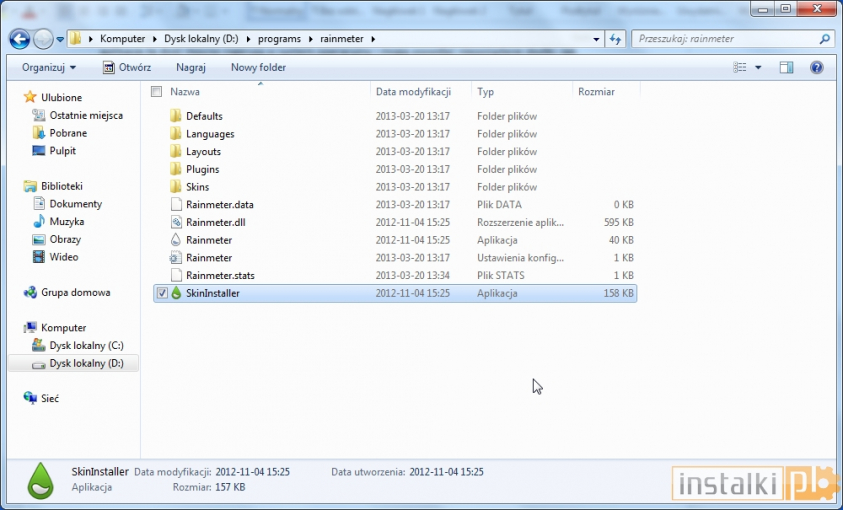
Task: Click the SkinInstaller green drop icon
Action: (x=176, y=293)
